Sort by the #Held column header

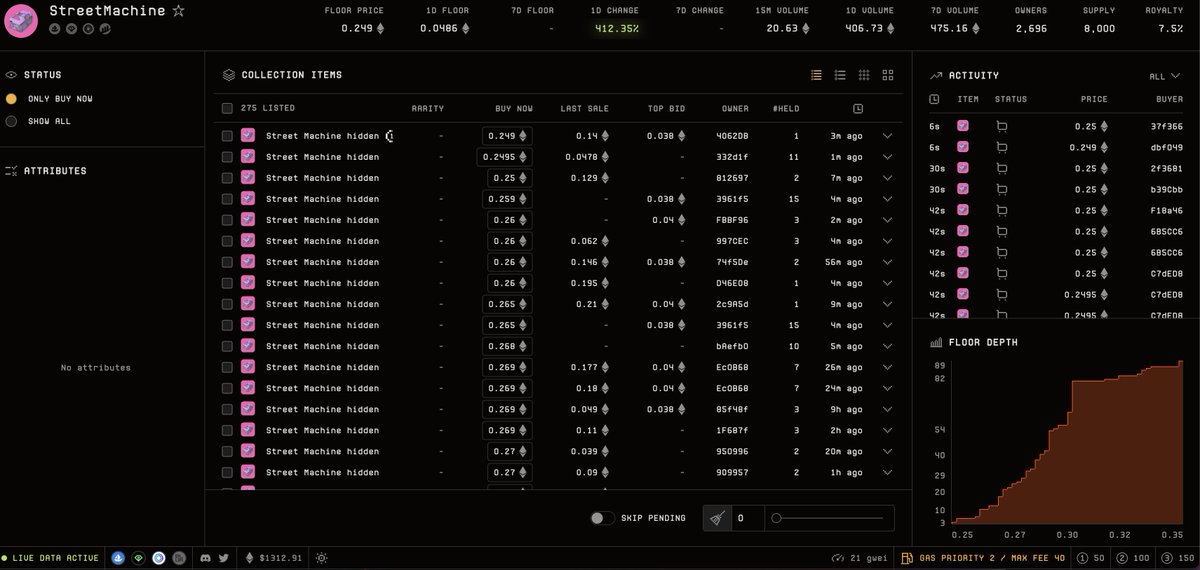[x=786, y=108]
